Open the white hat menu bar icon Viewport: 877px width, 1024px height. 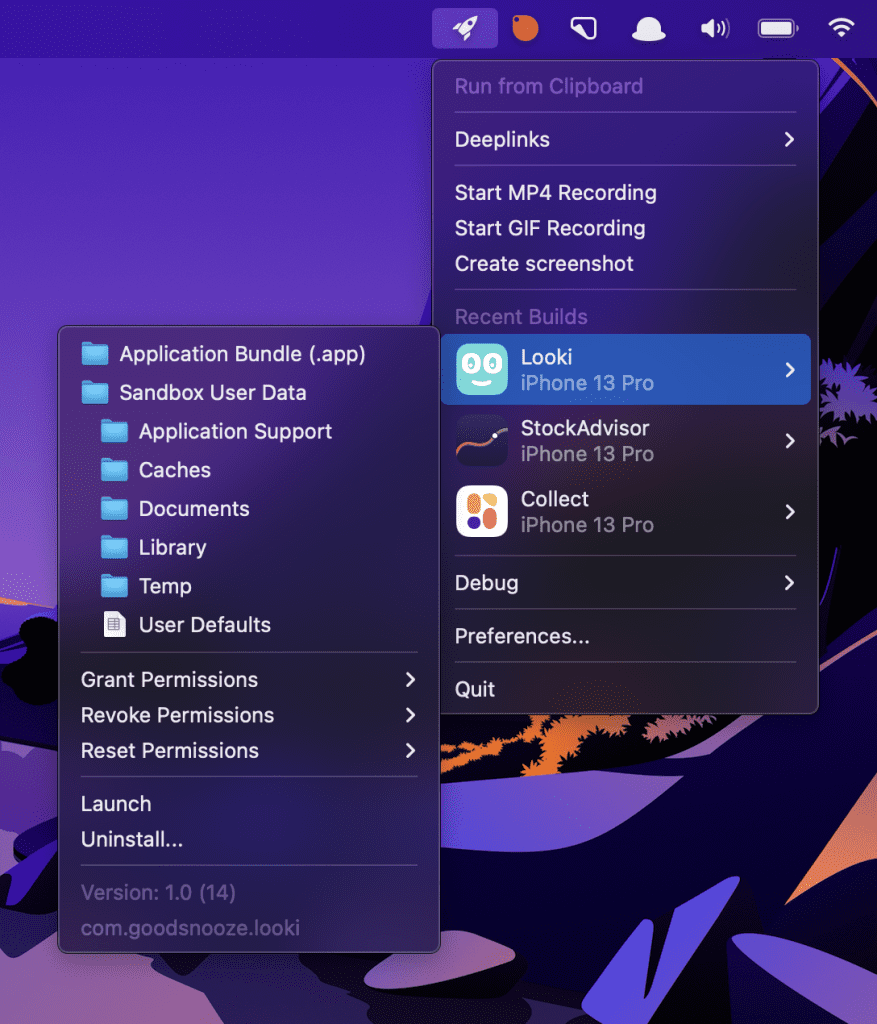point(648,29)
